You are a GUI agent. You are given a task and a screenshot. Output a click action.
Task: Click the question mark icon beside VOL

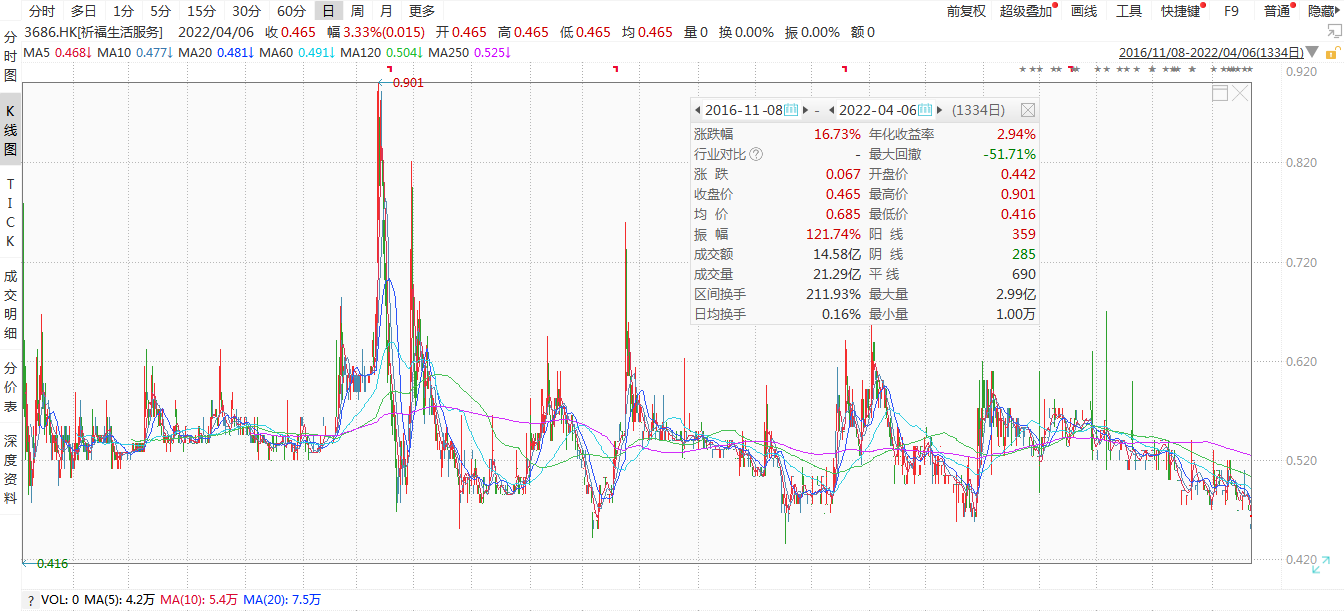coord(30,600)
